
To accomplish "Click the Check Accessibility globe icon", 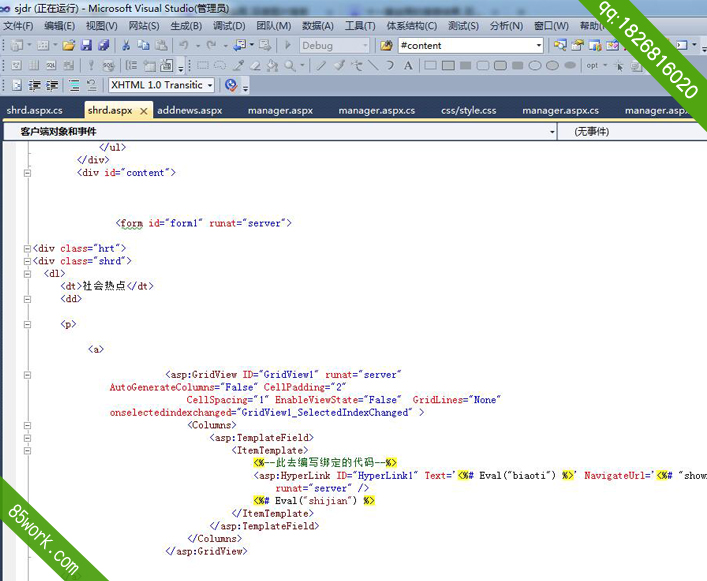I will click(x=231, y=85).
